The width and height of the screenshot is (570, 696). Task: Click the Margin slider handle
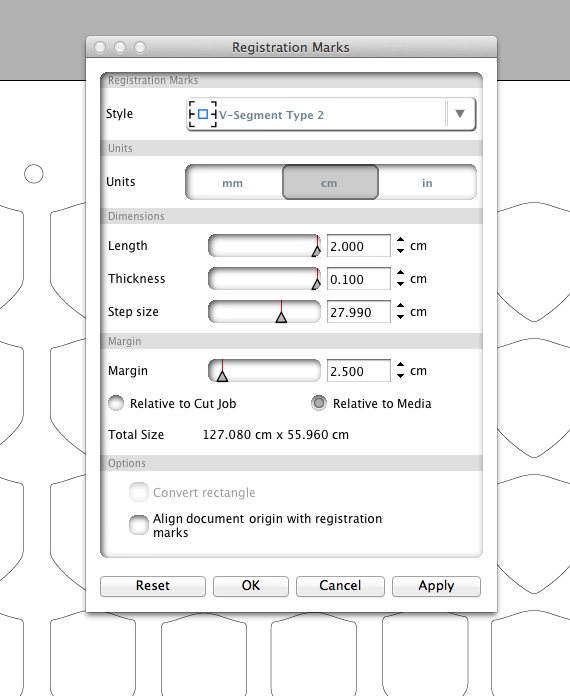[222, 376]
